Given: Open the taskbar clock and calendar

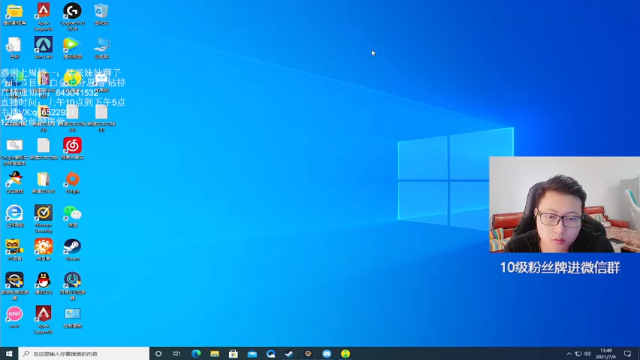Looking at the screenshot, I should (606, 353).
